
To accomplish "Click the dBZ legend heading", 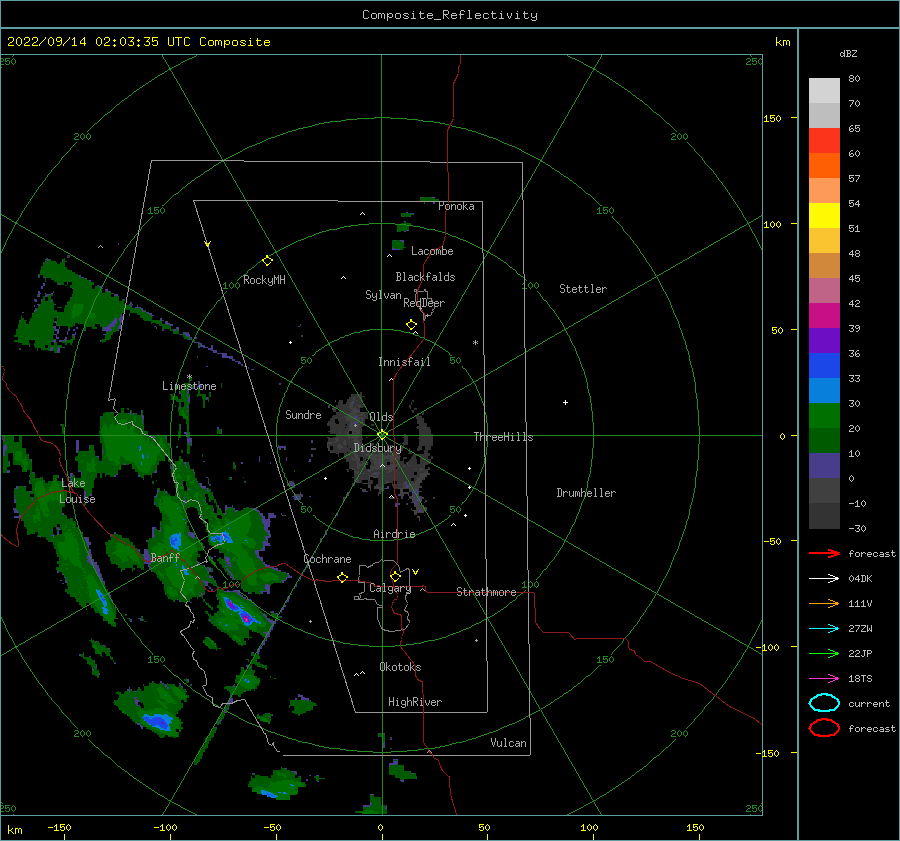I will 848,53.
